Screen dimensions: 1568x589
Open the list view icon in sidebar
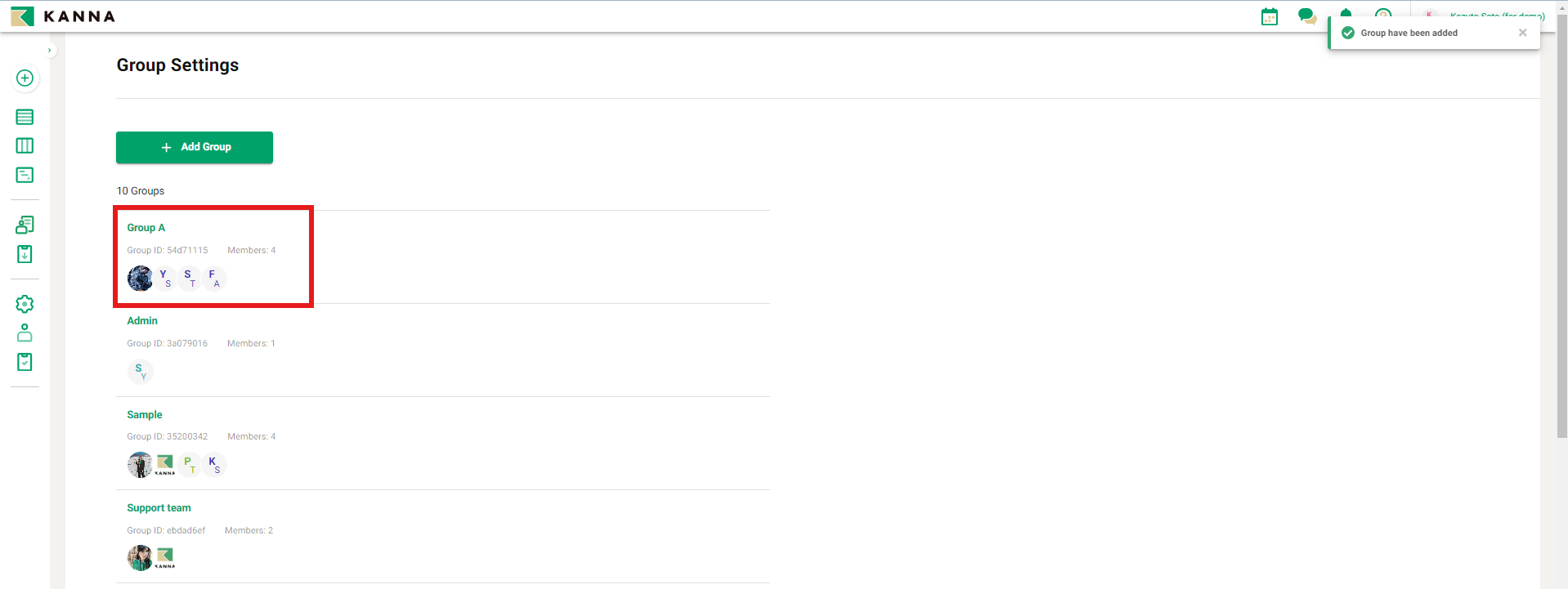click(25, 117)
